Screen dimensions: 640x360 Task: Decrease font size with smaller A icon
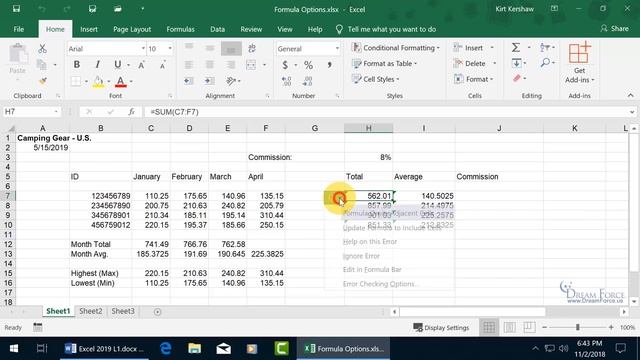click(162, 65)
